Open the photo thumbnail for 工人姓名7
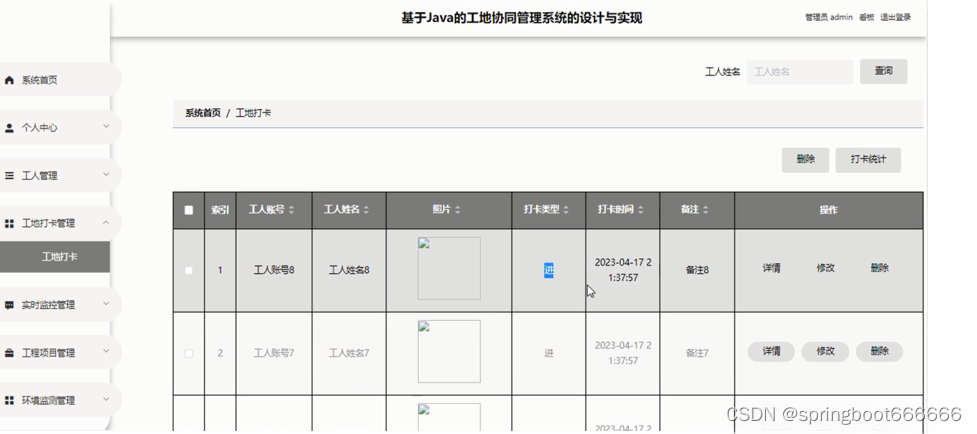 [449, 351]
